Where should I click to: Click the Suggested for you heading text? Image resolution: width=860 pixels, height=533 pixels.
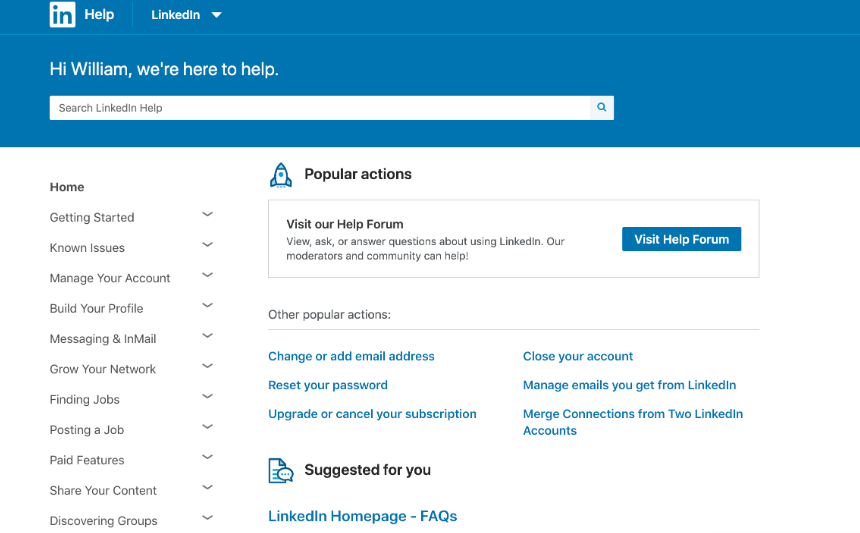coord(367,470)
